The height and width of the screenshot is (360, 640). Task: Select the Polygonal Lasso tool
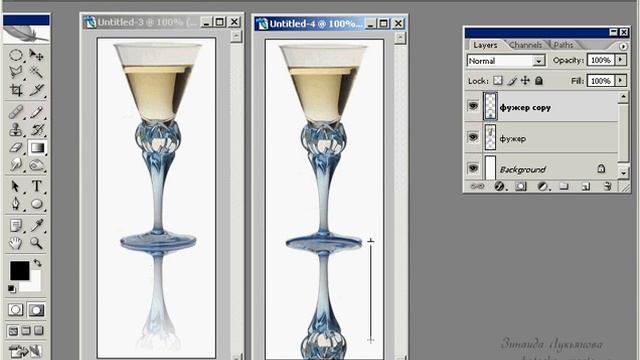pyautogui.click(x=16, y=72)
